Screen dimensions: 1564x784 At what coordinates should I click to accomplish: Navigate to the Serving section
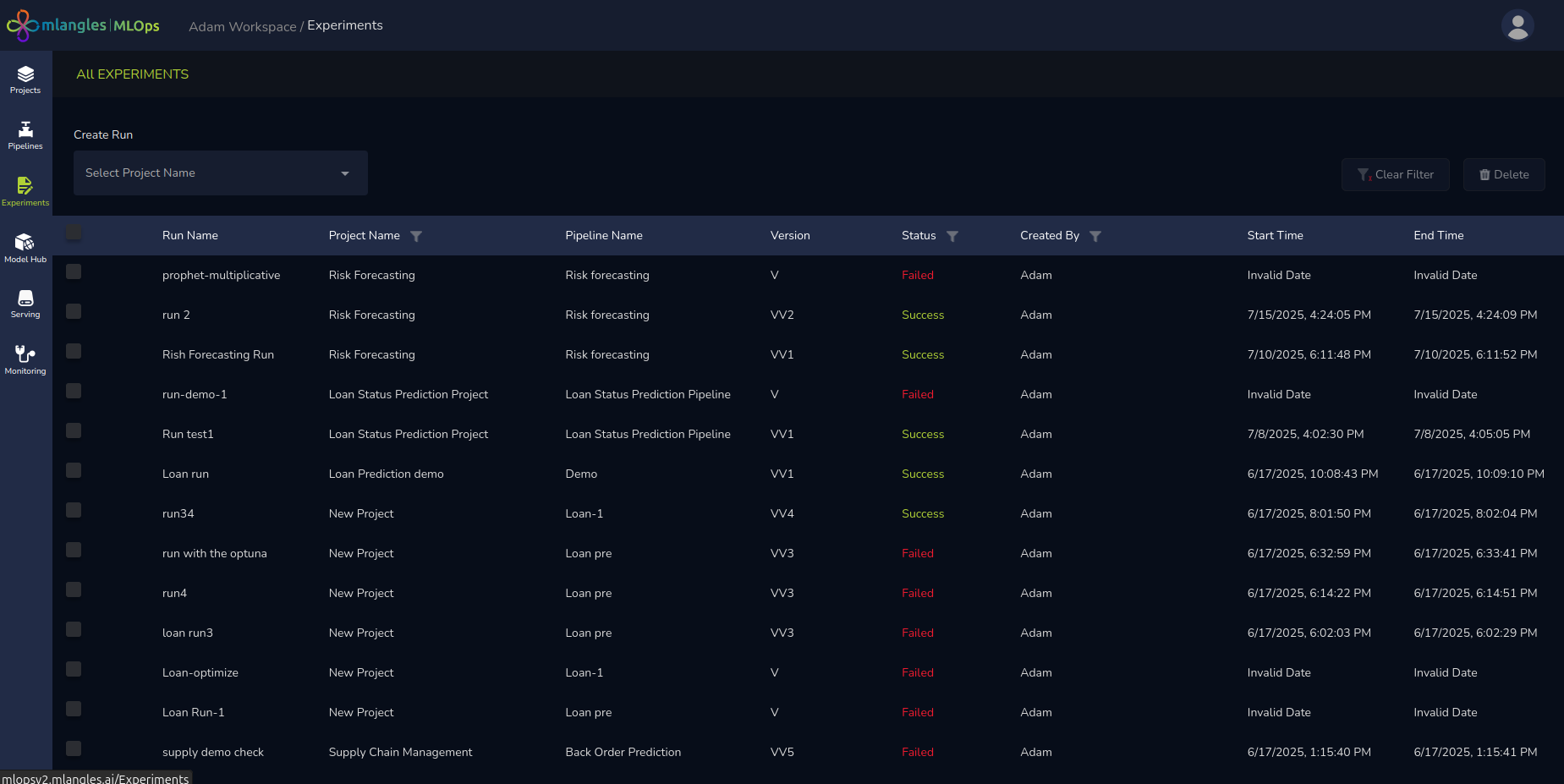point(25,304)
